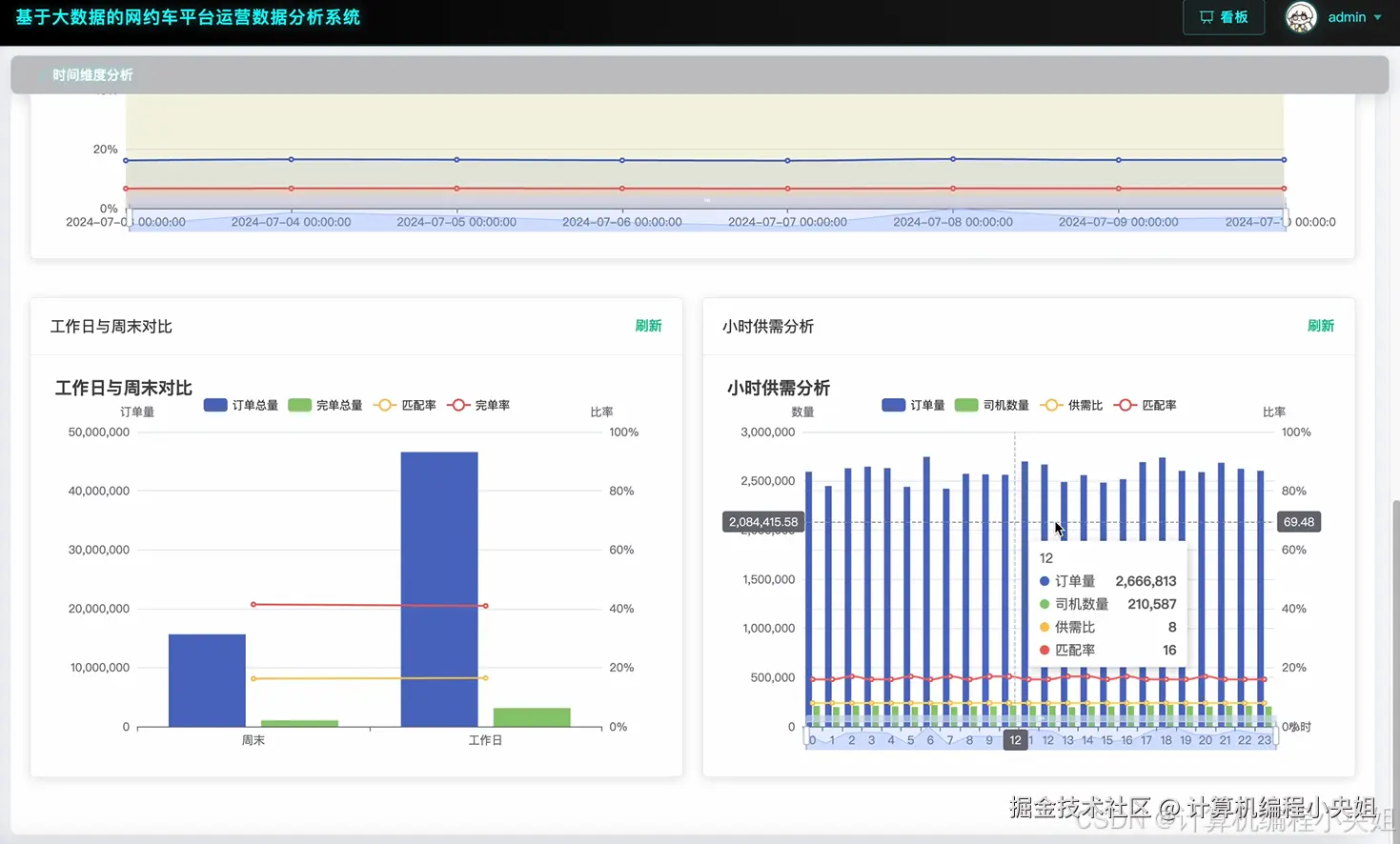Toggle 匹配率 legend in weekday chart
The height and width of the screenshot is (844, 1400).
click(x=405, y=405)
